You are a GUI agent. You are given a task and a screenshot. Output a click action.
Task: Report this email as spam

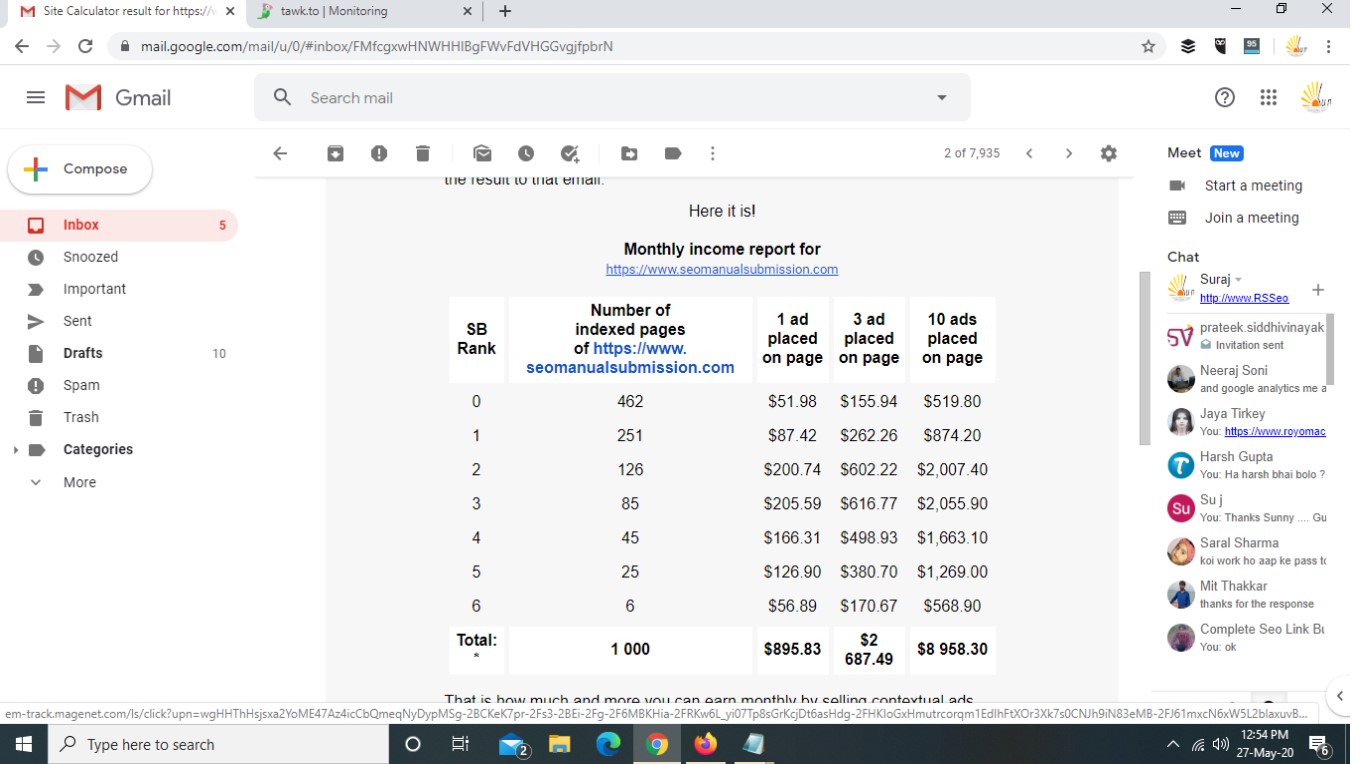(379, 153)
